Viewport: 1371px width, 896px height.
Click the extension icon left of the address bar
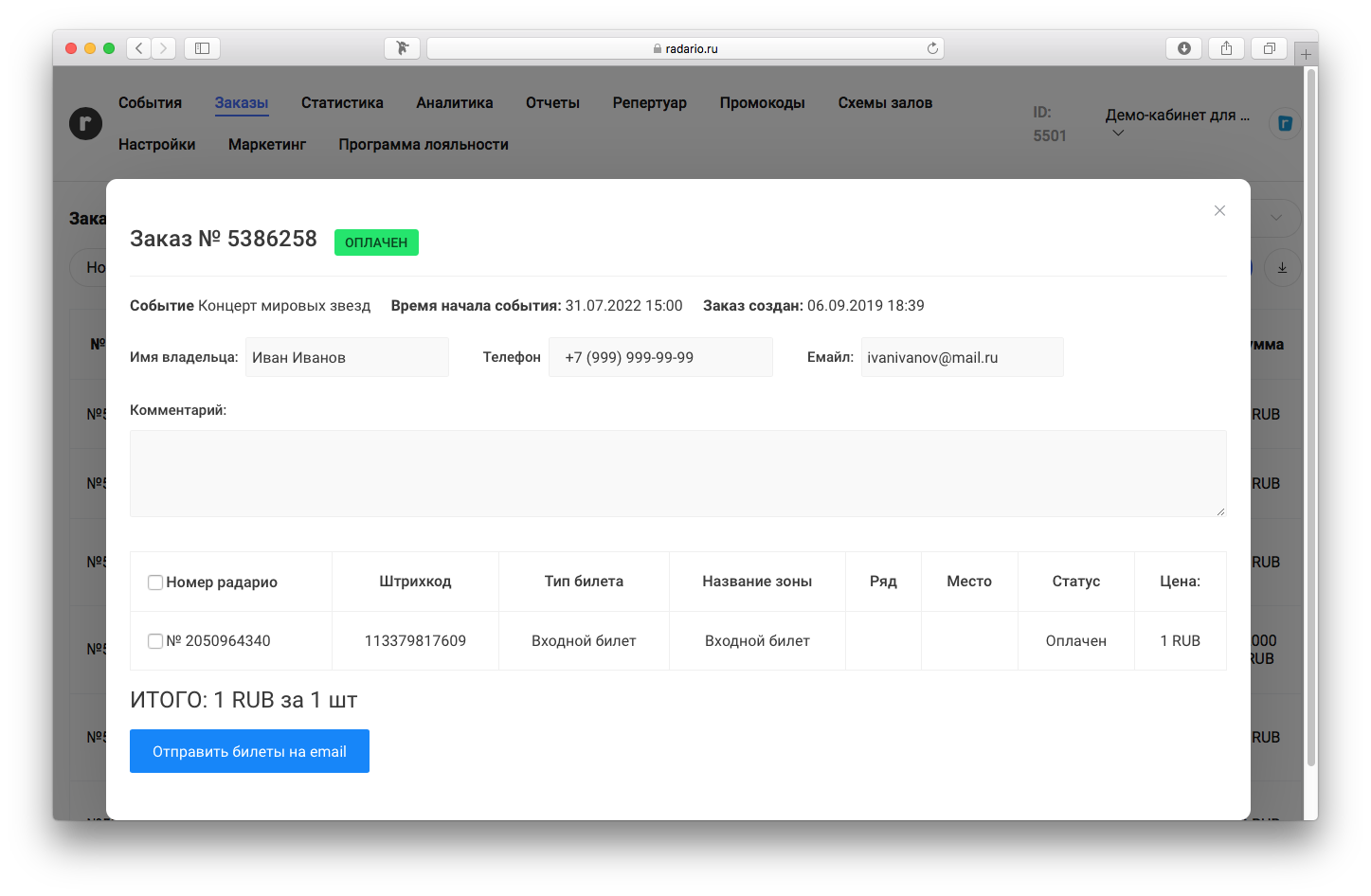(403, 48)
